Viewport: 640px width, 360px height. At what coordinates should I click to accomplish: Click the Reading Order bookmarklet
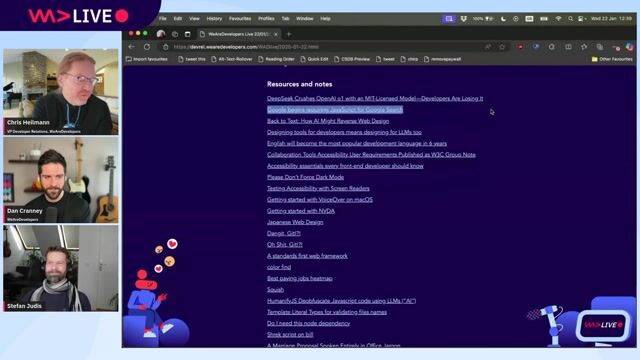276,59
